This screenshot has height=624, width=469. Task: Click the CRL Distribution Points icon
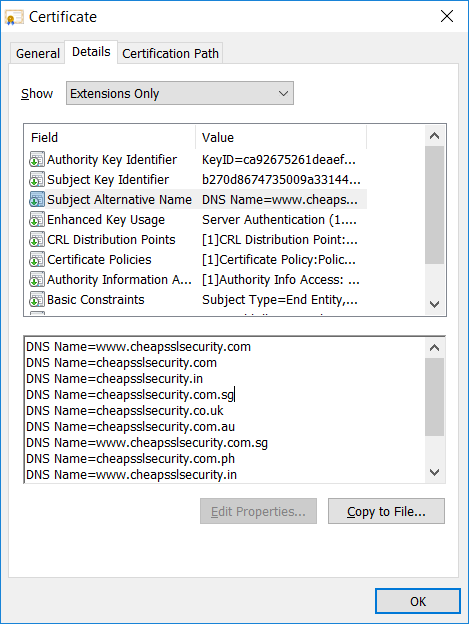37,240
